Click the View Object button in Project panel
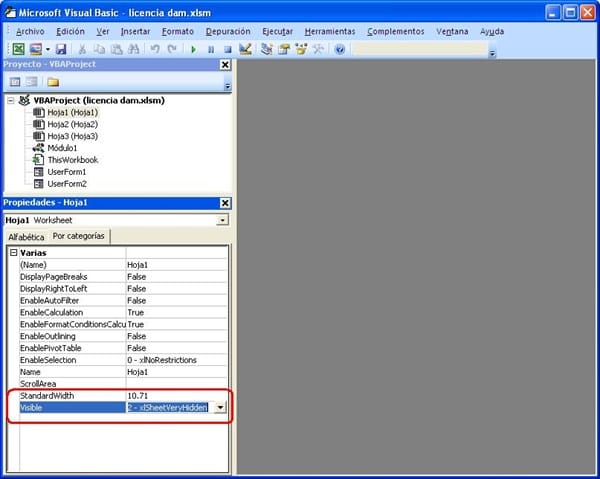600x479 pixels. 31,82
